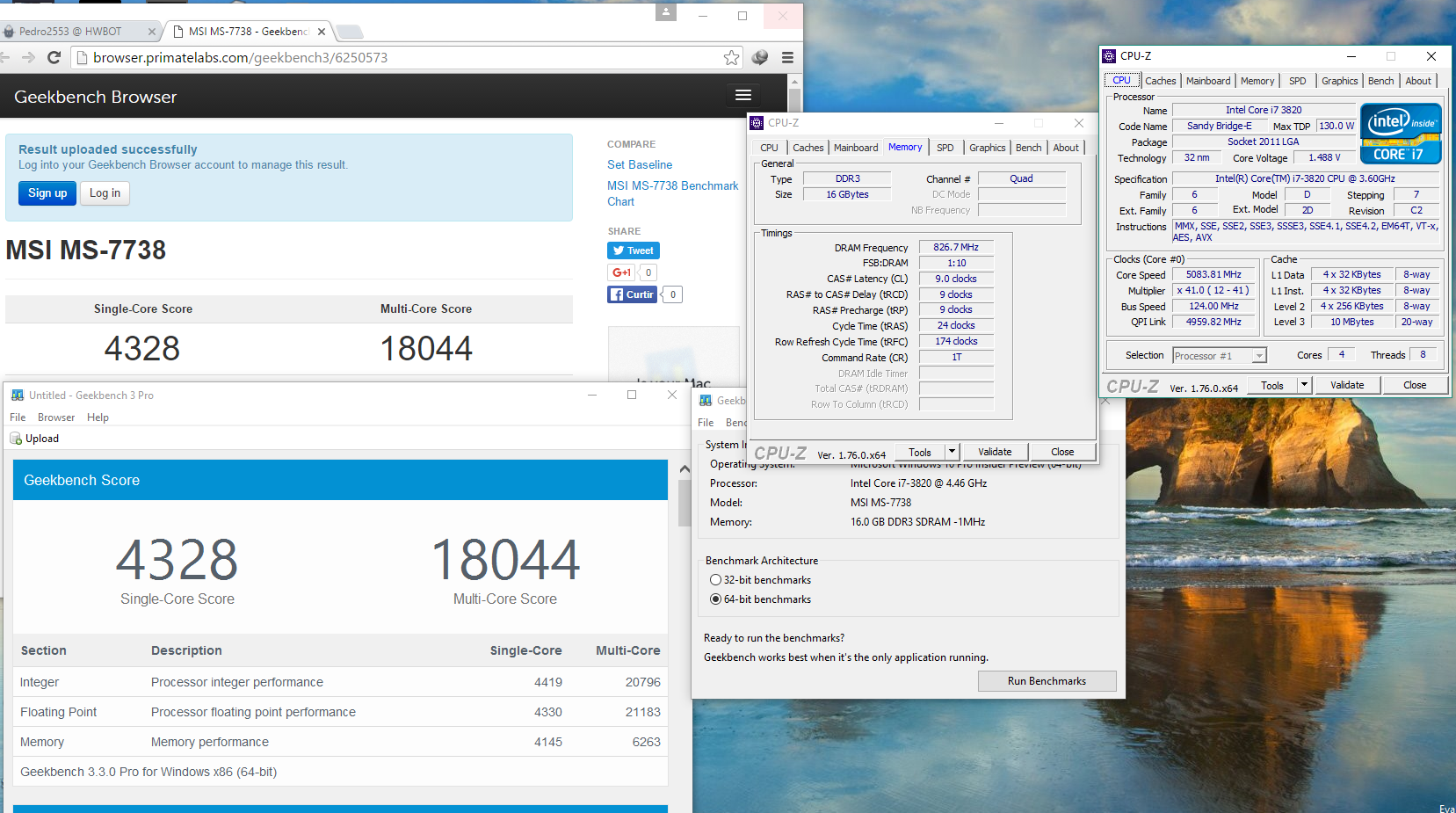Click the Chrome forward arrow icon
The width and height of the screenshot is (1456, 813).
(28, 57)
